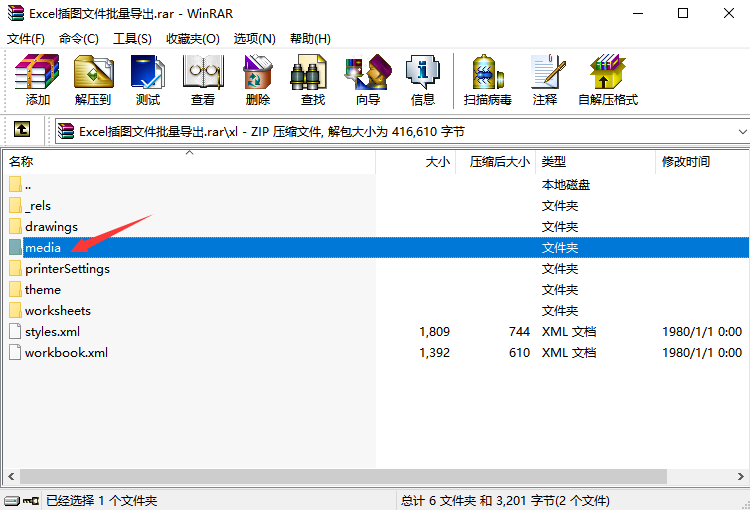Click workbook.xml date 1980/1/1 0:00
Image resolution: width=750 pixels, height=510 pixels.
click(x=702, y=353)
